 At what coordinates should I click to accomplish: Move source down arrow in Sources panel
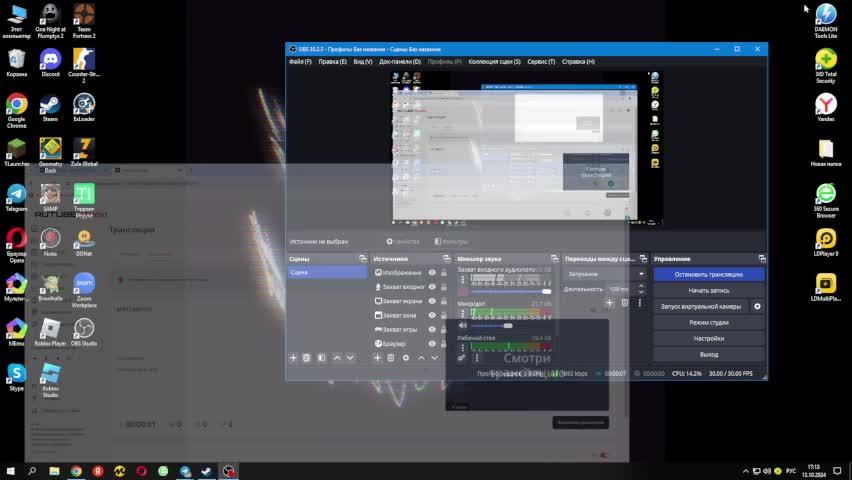[434, 358]
